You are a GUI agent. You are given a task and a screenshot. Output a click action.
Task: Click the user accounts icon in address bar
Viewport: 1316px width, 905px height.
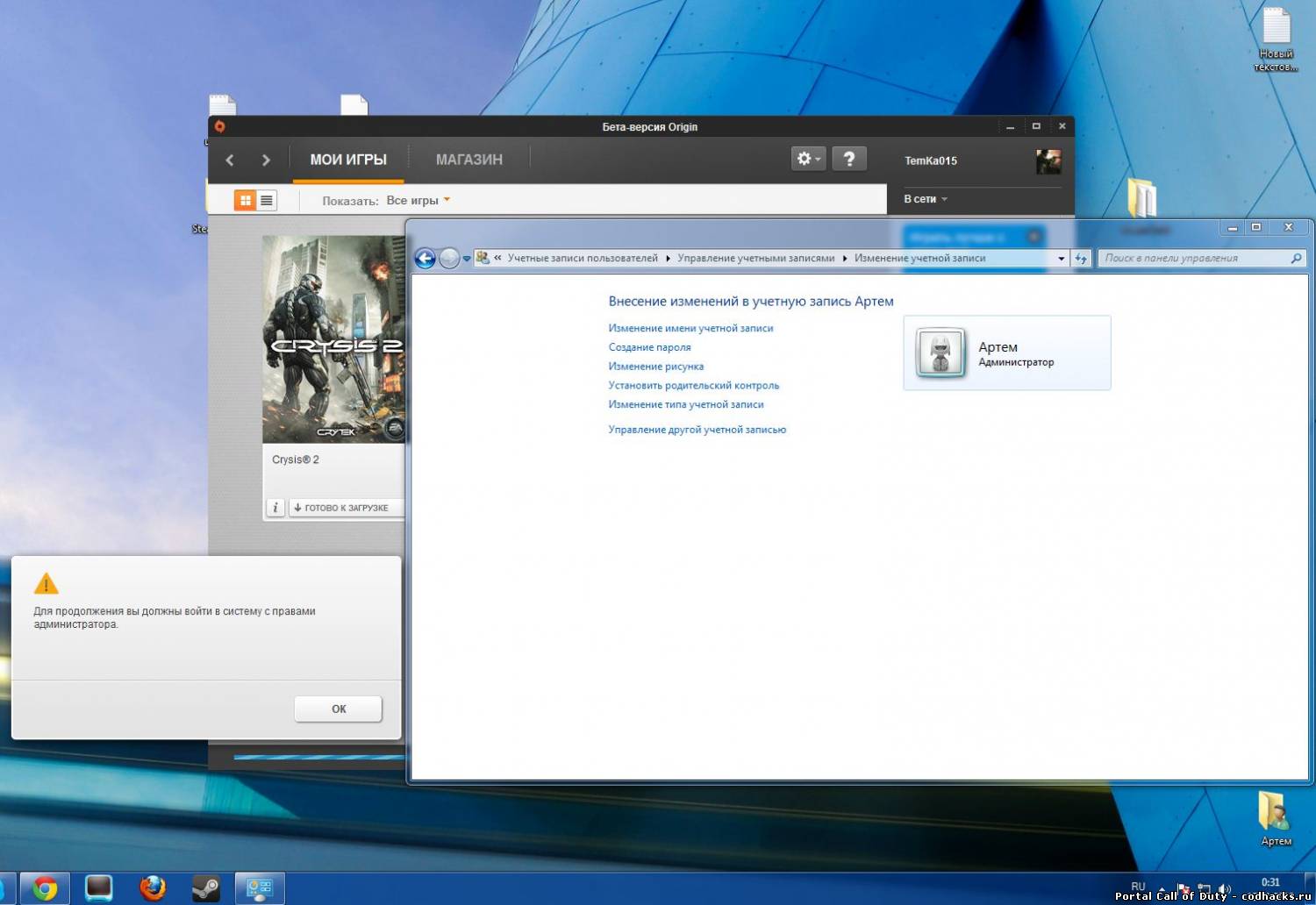483,258
